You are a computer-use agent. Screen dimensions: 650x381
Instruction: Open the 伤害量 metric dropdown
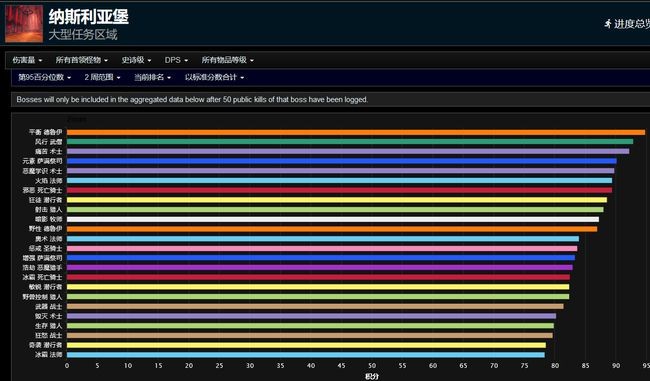point(27,60)
